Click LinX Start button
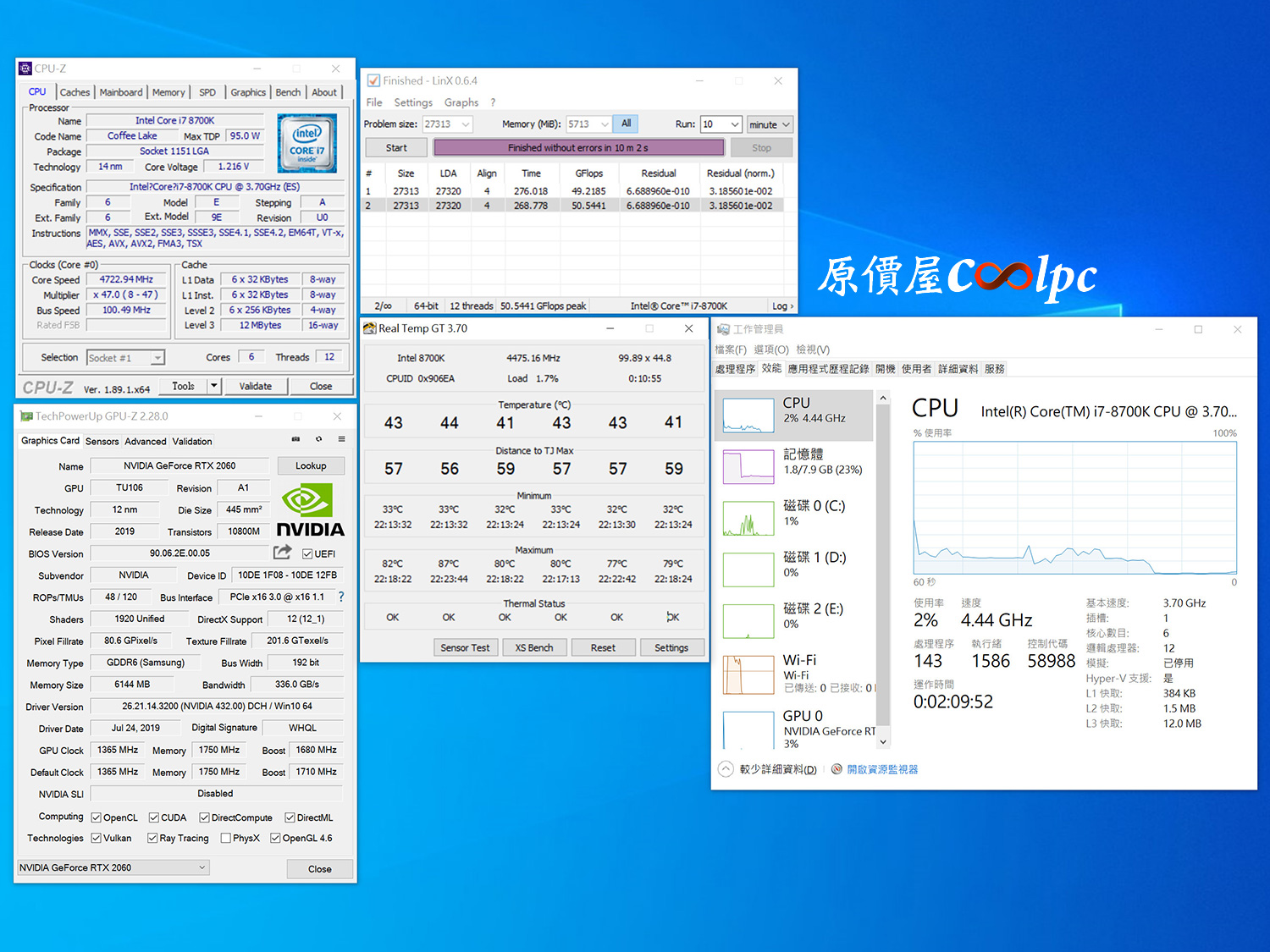The width and height of the screenshot is (1270, 952). coord(396,147)
